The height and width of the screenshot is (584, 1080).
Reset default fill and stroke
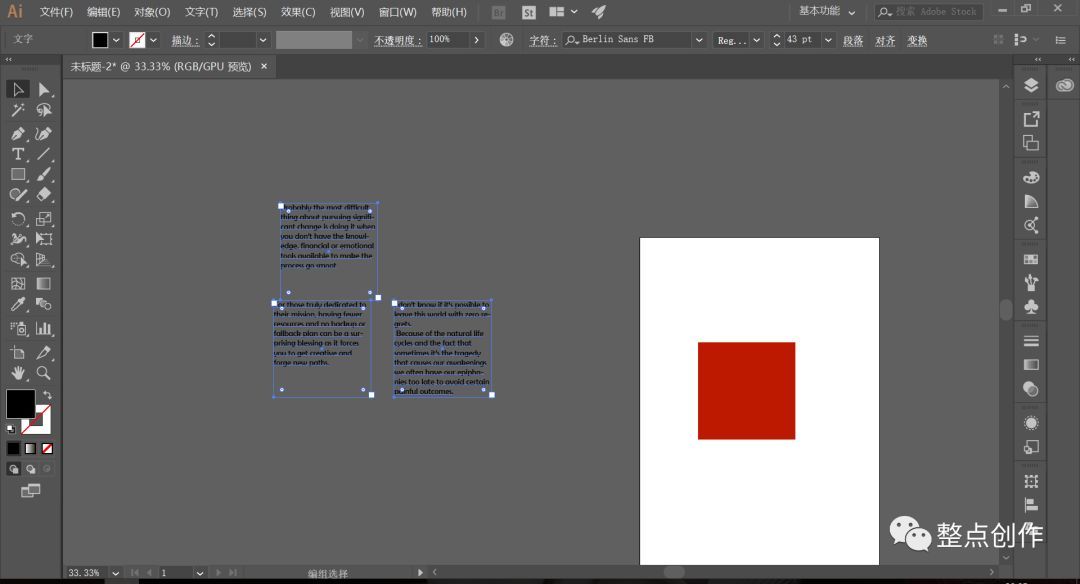tap(10, 428)
